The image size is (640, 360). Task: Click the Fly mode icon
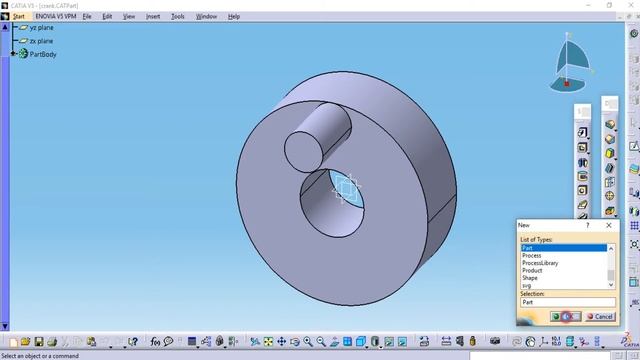pyautogui.click(x=255, y=342)
